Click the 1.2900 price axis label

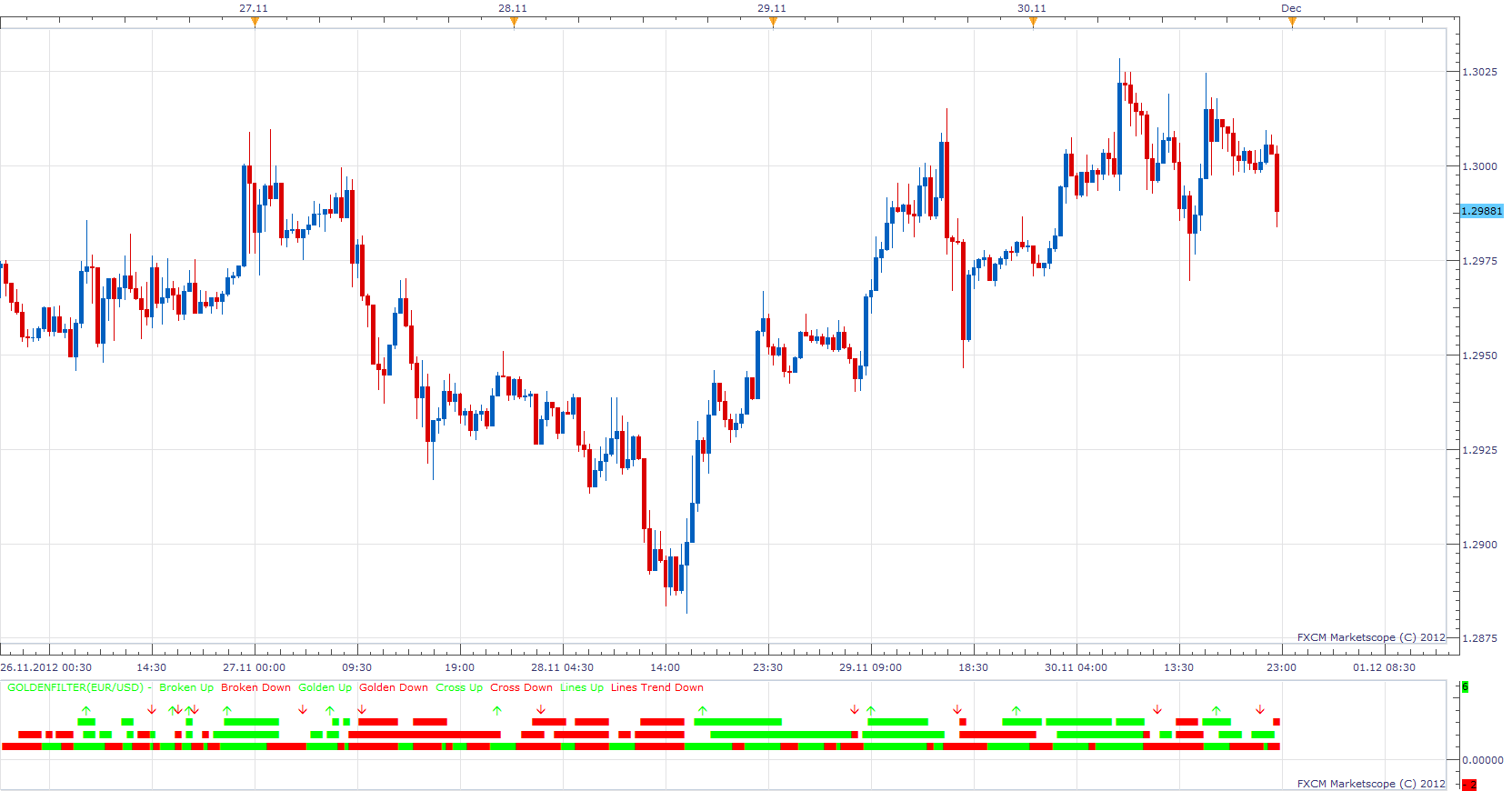1479,545
